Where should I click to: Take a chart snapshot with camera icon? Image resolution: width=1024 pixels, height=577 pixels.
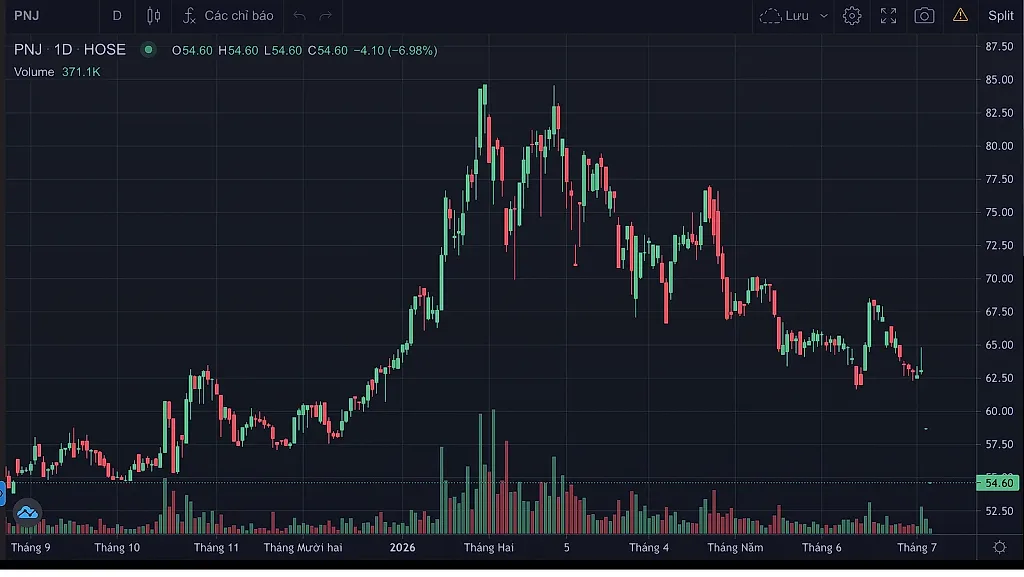pos(924,16)
